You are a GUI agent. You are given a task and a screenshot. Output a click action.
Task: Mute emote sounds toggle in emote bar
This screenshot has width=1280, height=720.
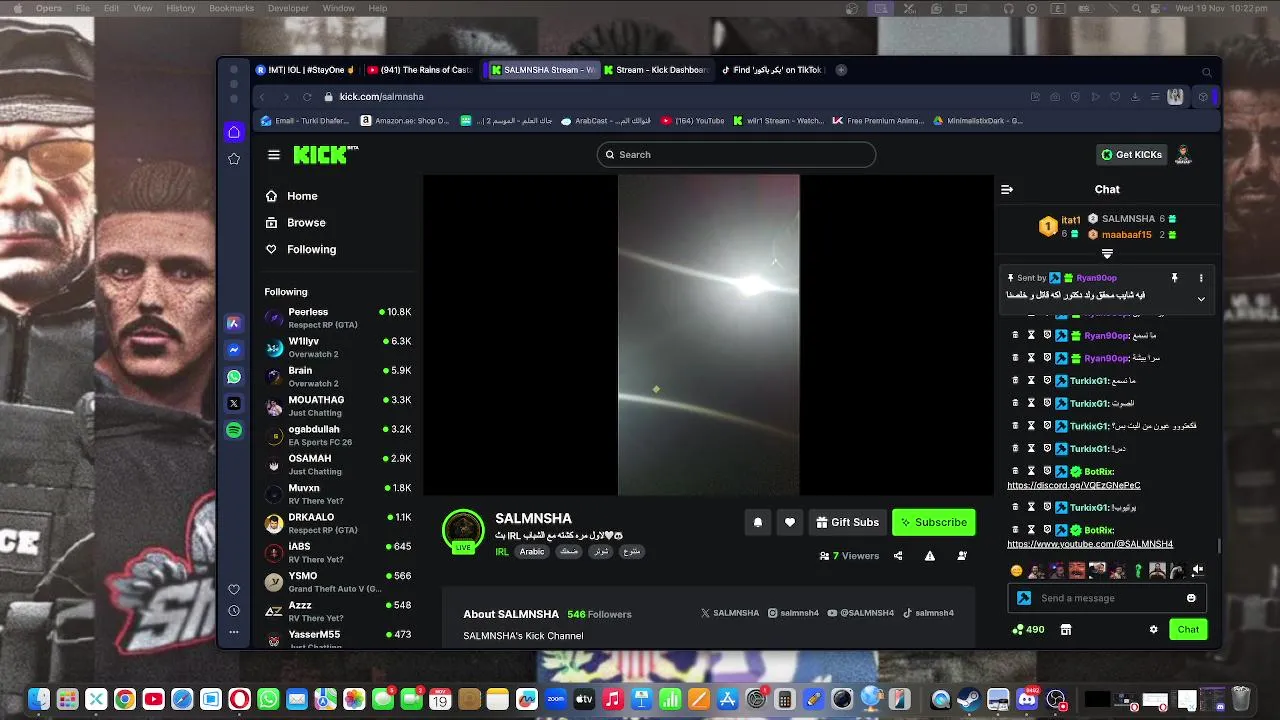[1197, 570]
